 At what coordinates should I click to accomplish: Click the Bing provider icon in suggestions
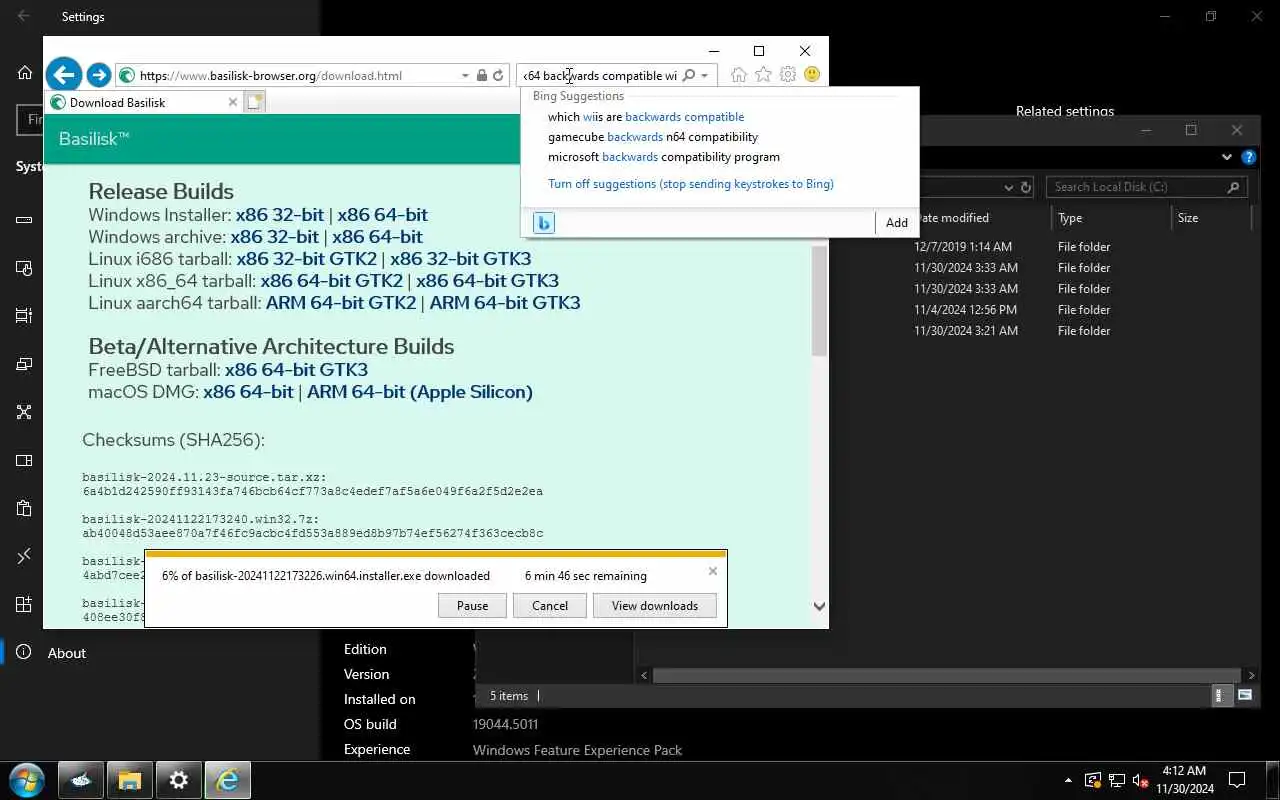[x=543, y=223]
